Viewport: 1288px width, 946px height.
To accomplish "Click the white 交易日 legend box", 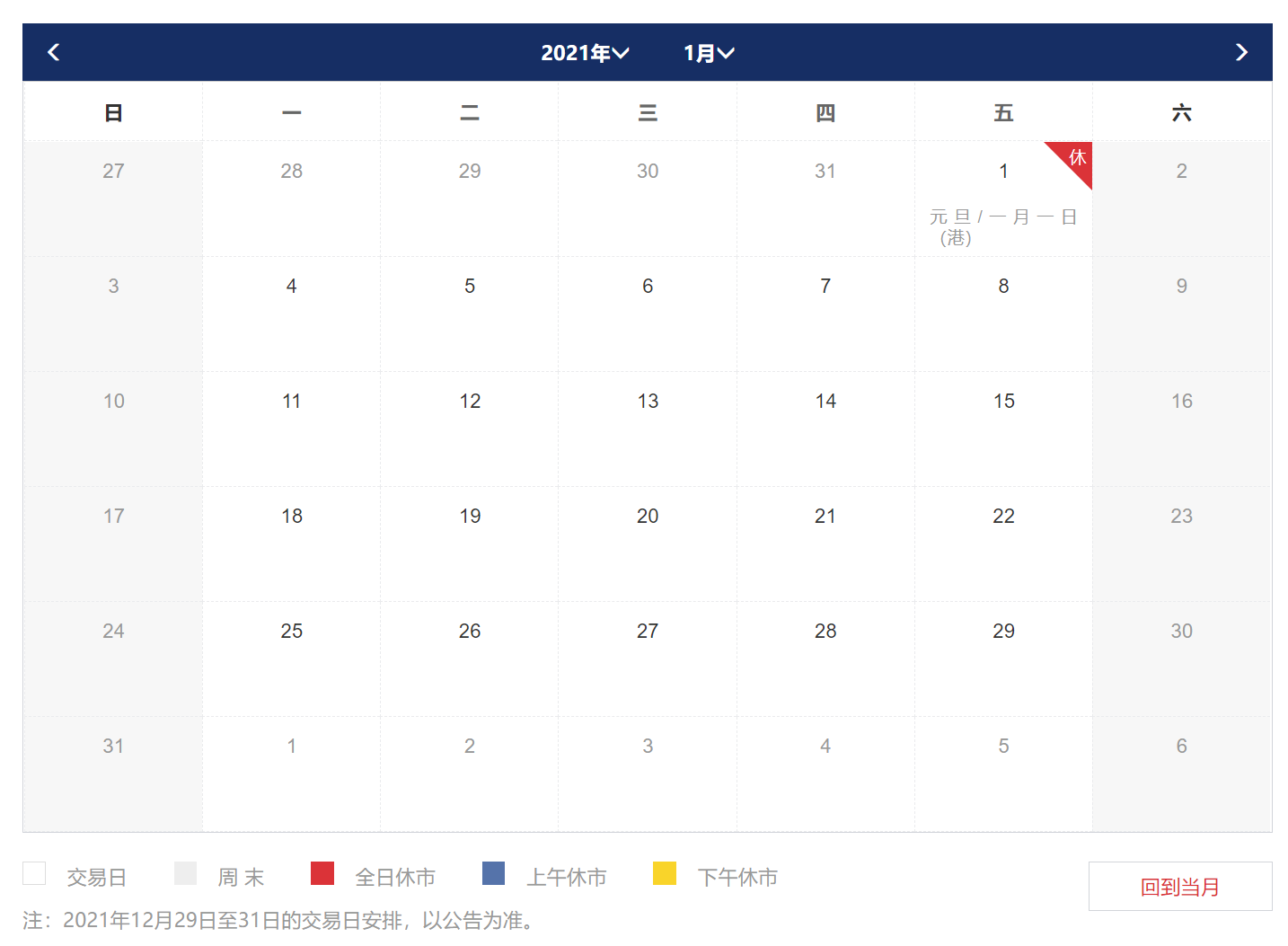I will [34, 873].
